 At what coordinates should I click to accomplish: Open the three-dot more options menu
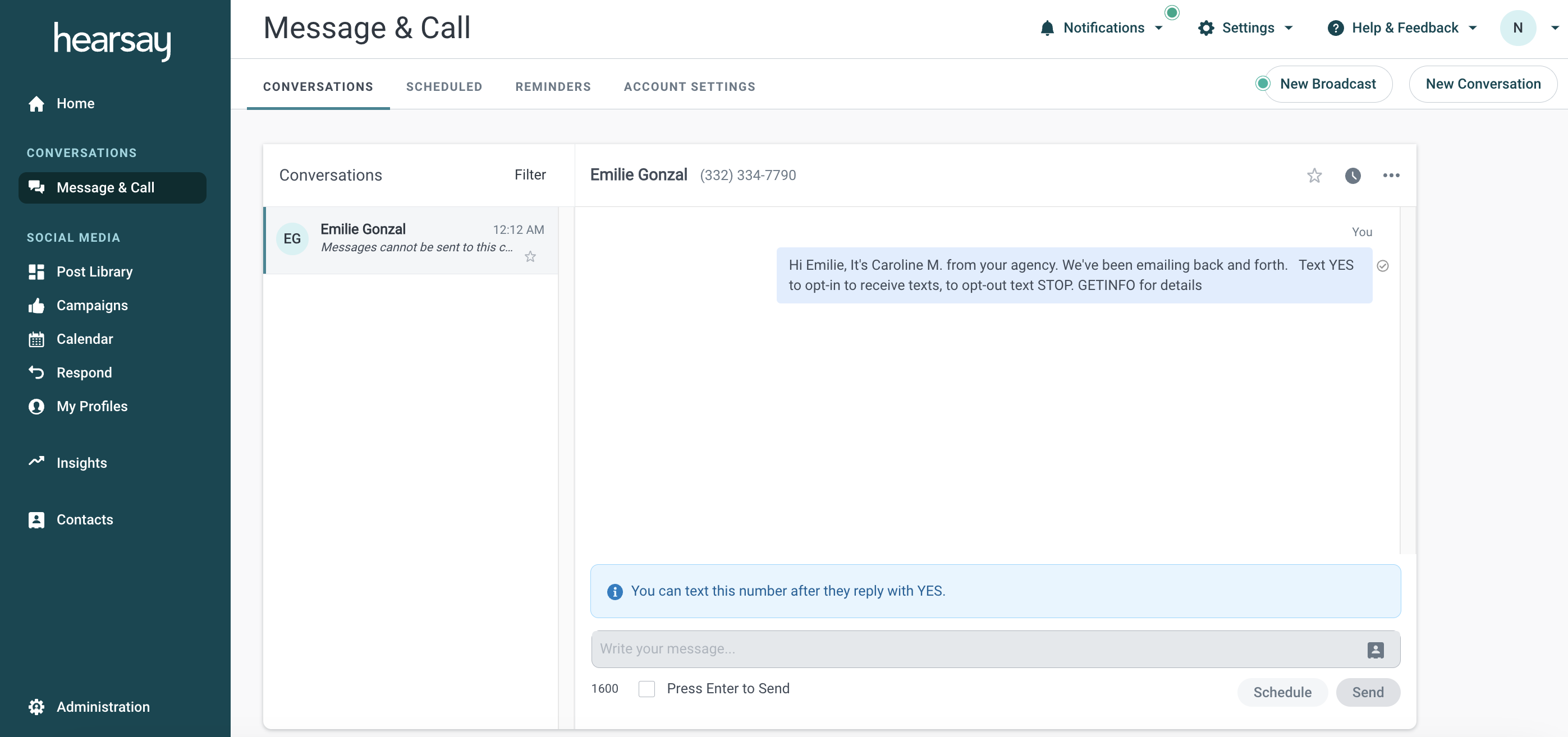click(1391, 176)
